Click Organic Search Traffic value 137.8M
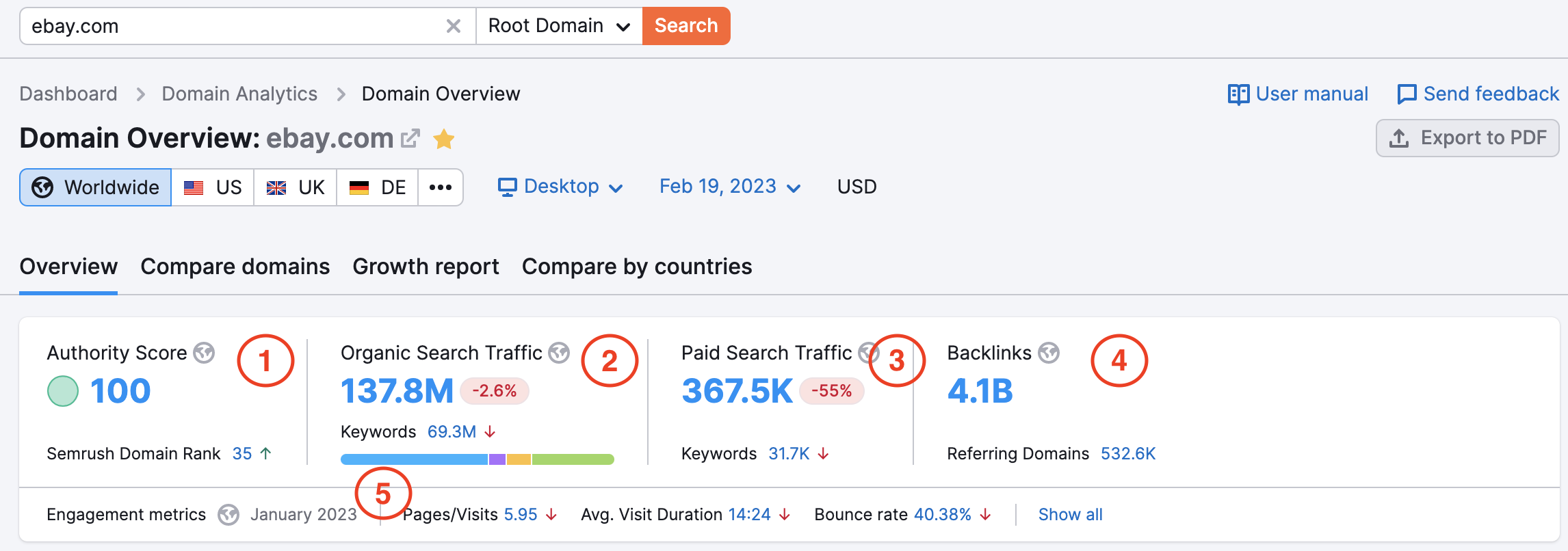Image resolution: width=1568 pixels, height=551 pixels. pos(397,391)
